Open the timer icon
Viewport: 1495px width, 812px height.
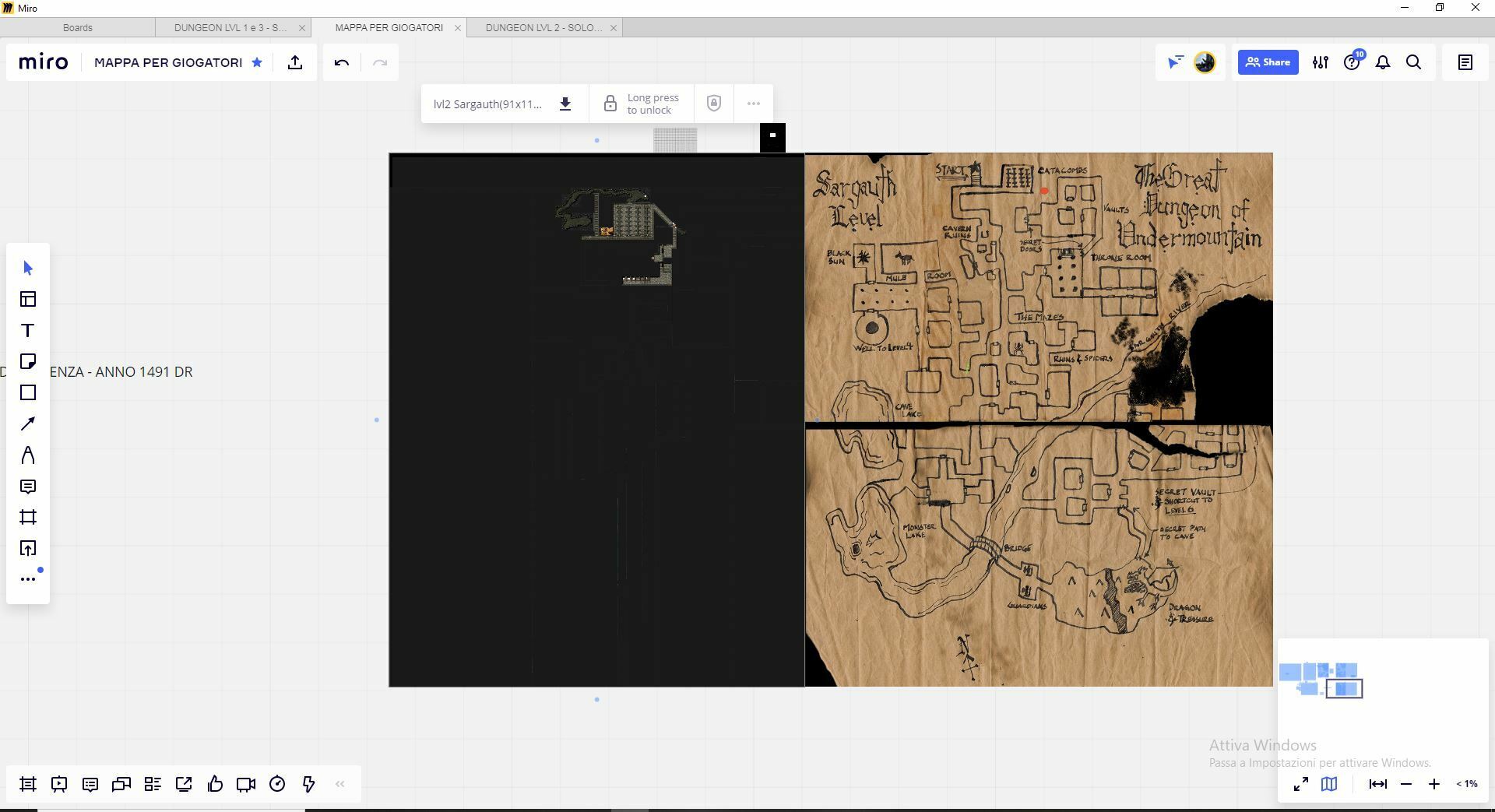coord(277,784)
